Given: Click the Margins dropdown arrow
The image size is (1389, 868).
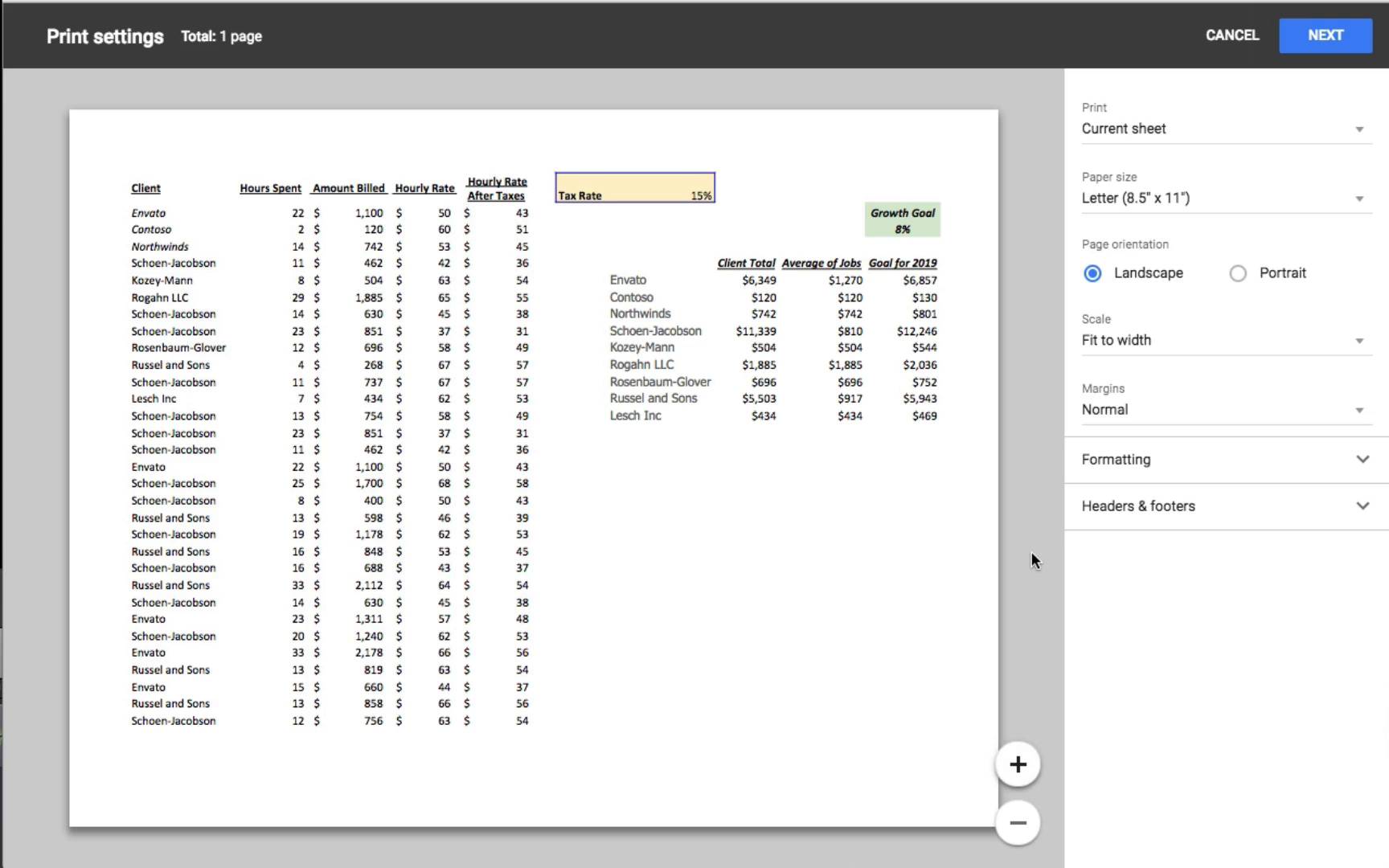Looking at the screenshot, I should click(x=1360, y=410).
